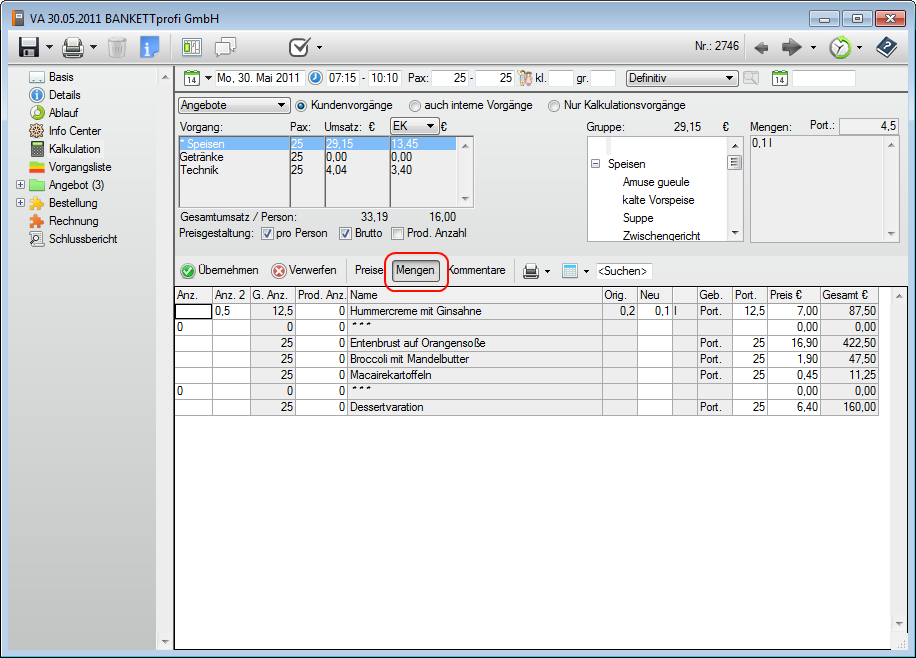916x658 pixels.
Task: Select the Kundenvorgänge radio button
Action: (301, 105)
